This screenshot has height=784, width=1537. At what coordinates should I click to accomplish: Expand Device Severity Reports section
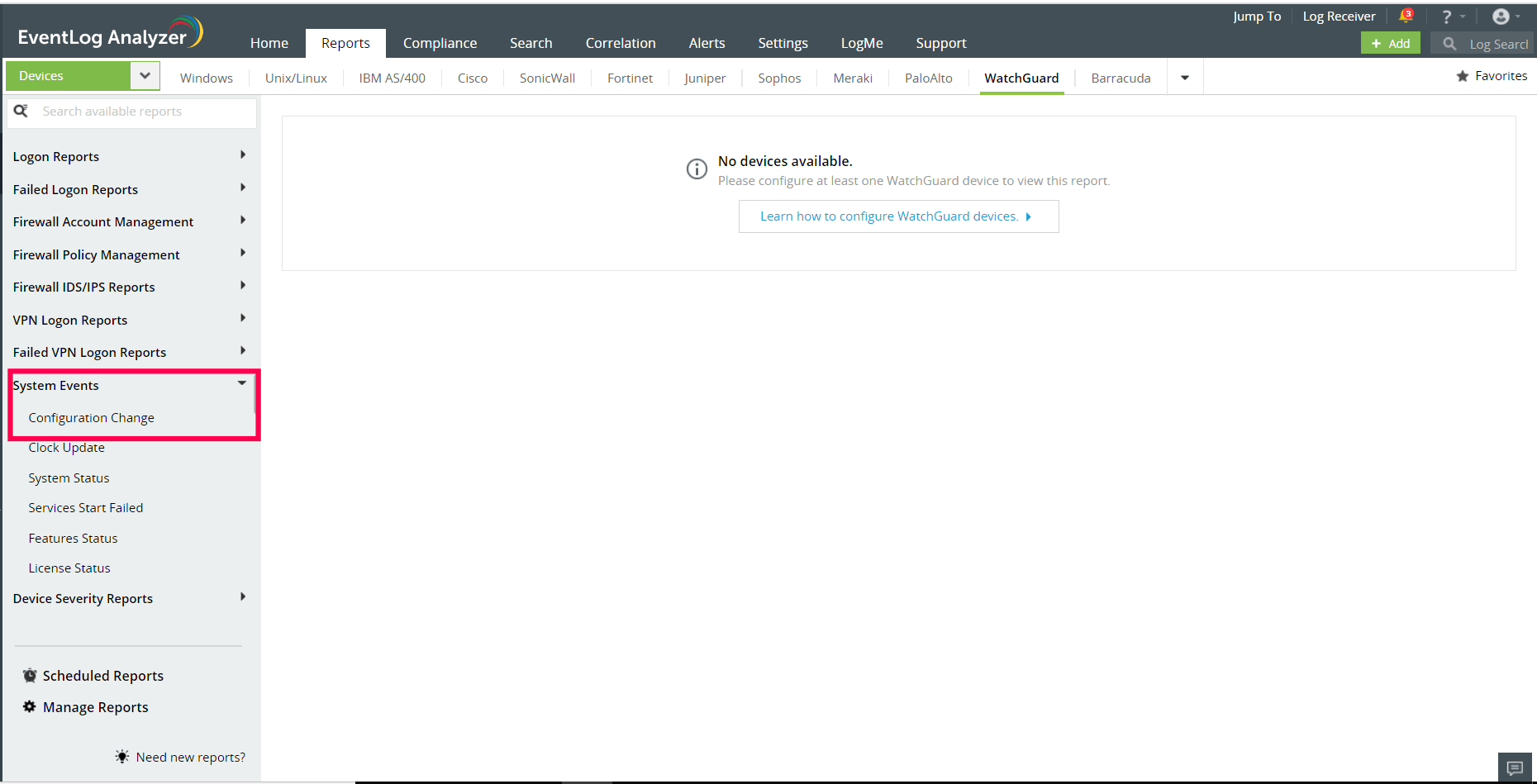click(243, 596)
